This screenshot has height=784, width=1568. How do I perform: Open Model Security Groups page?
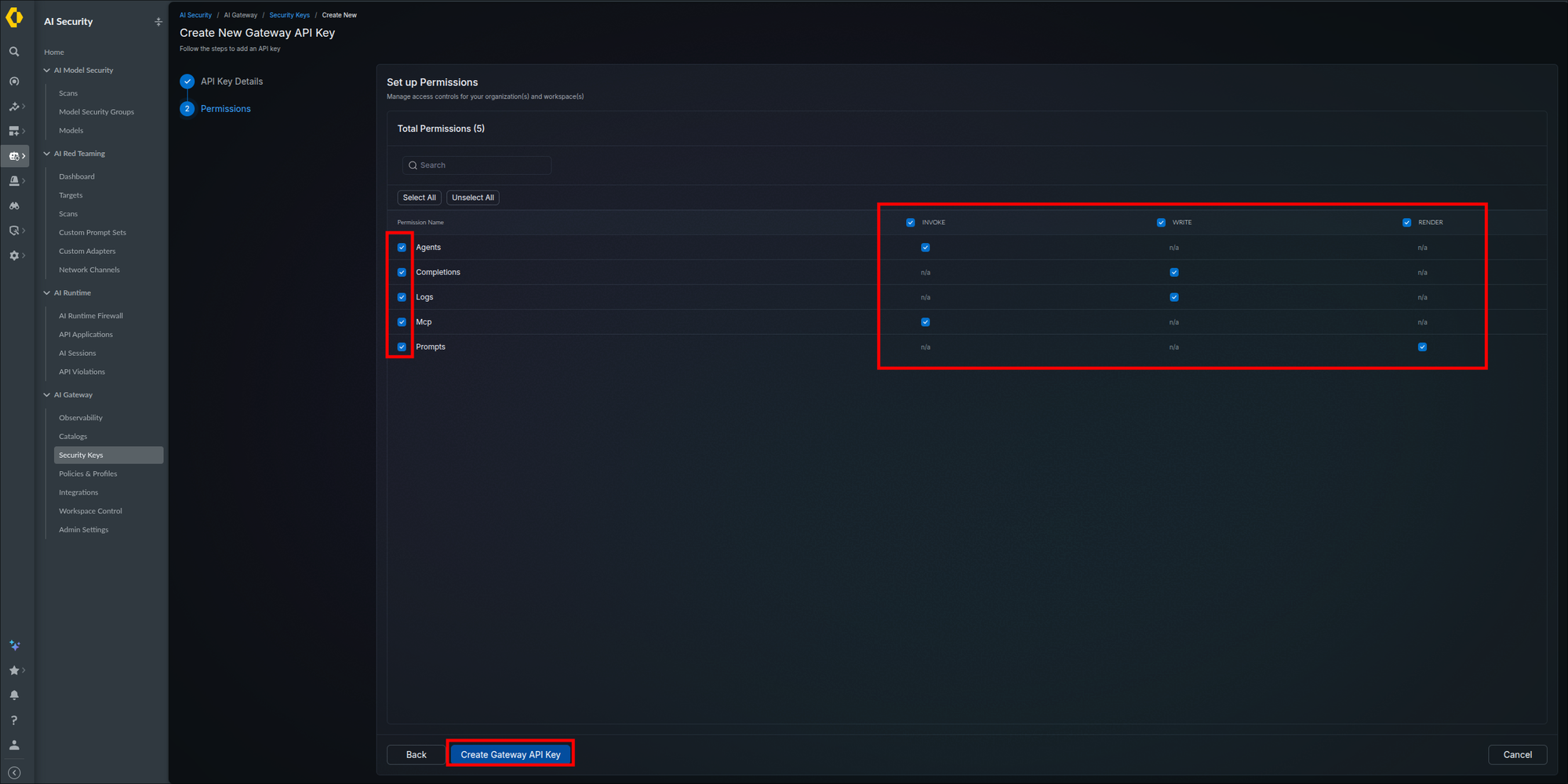click(96, 112)
